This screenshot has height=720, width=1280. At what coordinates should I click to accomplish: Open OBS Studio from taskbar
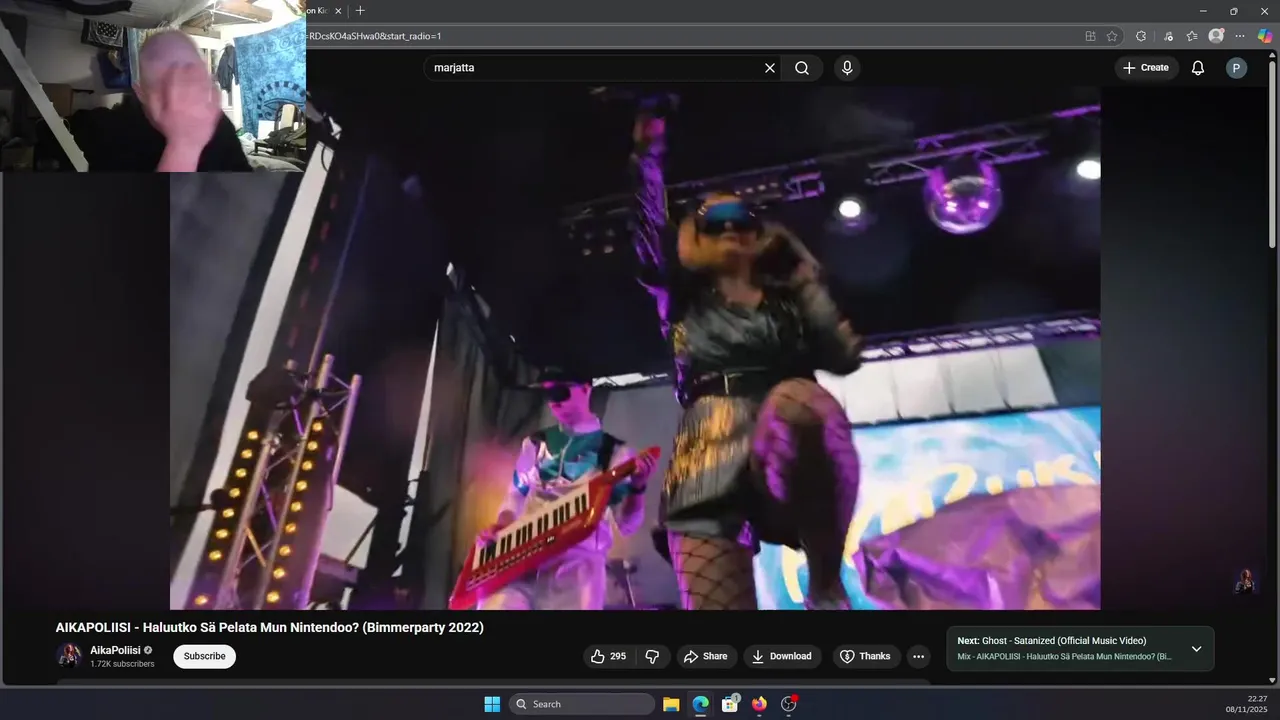(x=788, y=704)
